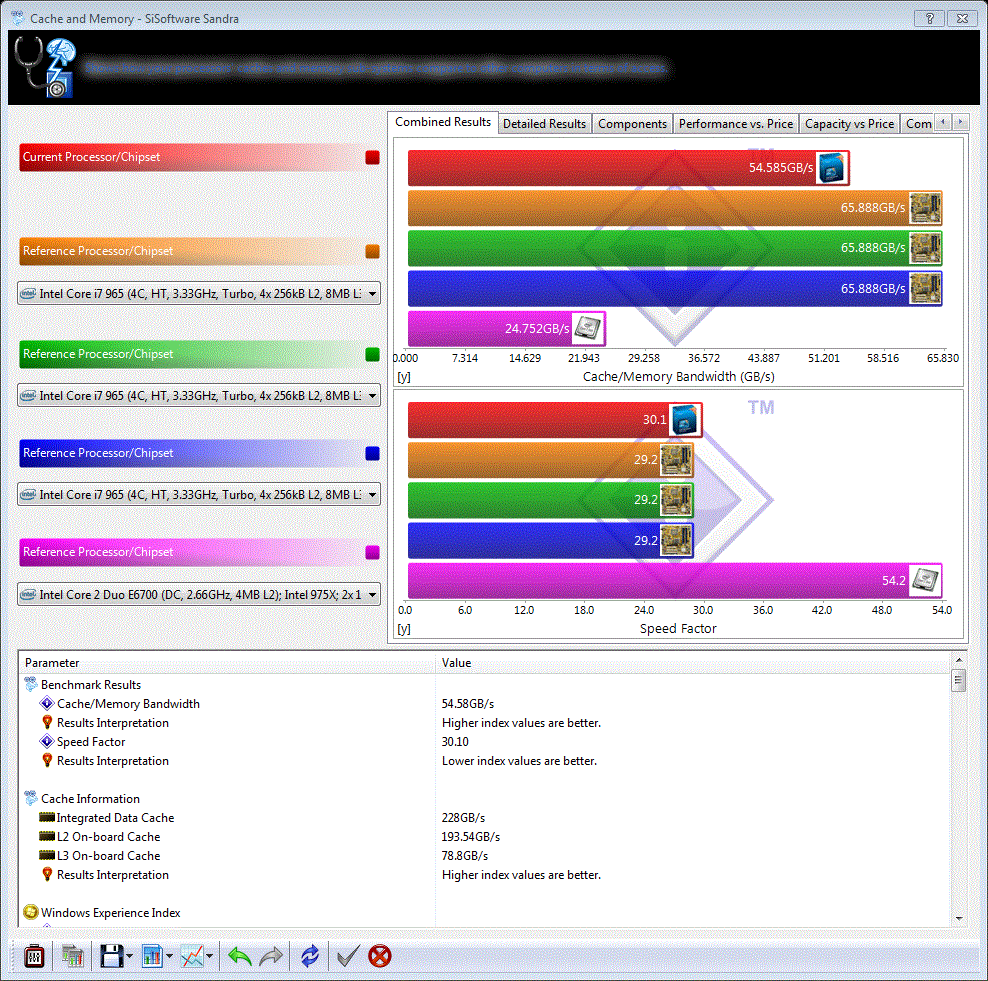Click the Value column header
The width and height of the screenshot is (988, 981).
[692, 663]
